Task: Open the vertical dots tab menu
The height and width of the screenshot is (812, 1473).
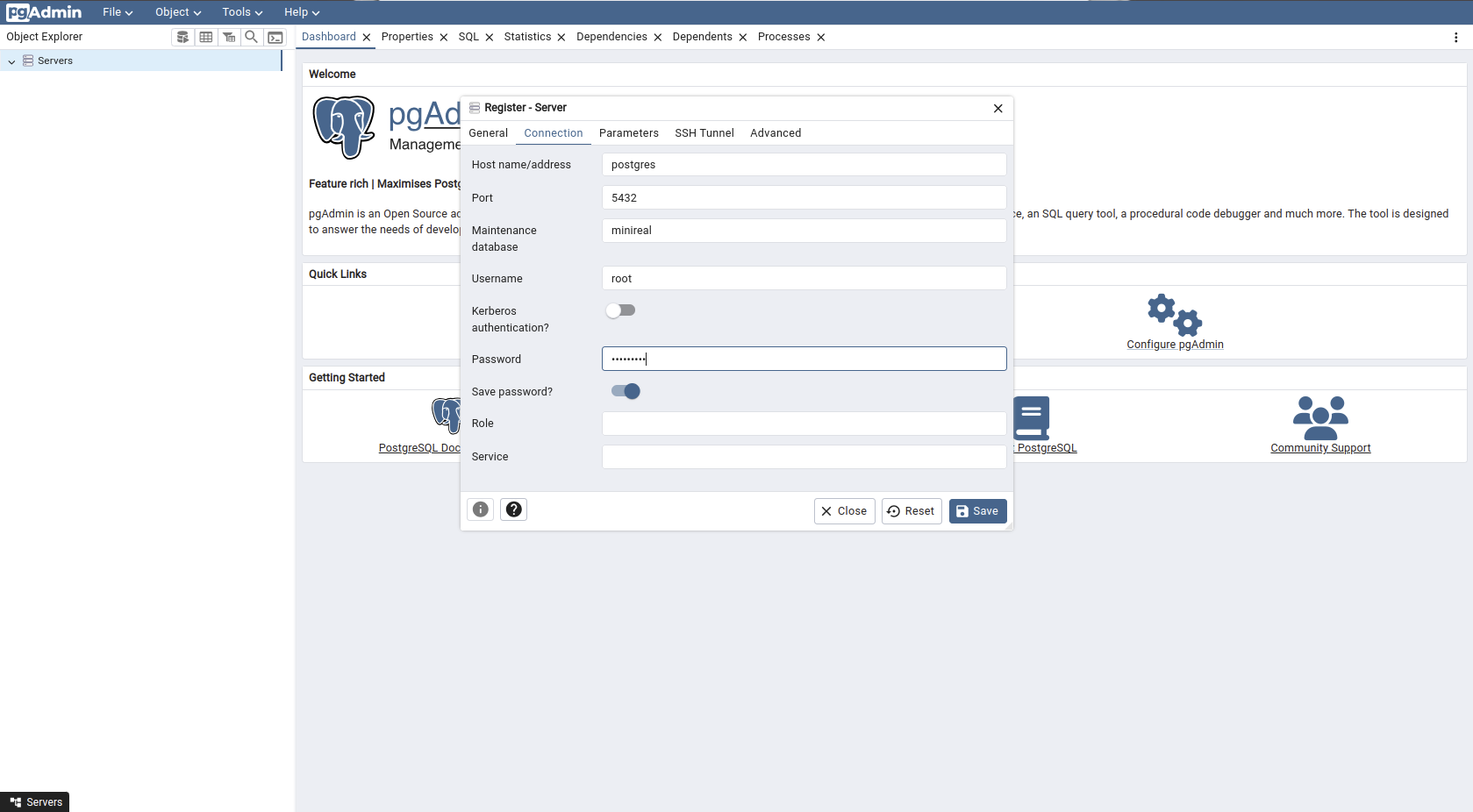Action: click(x=1456, y=37)
